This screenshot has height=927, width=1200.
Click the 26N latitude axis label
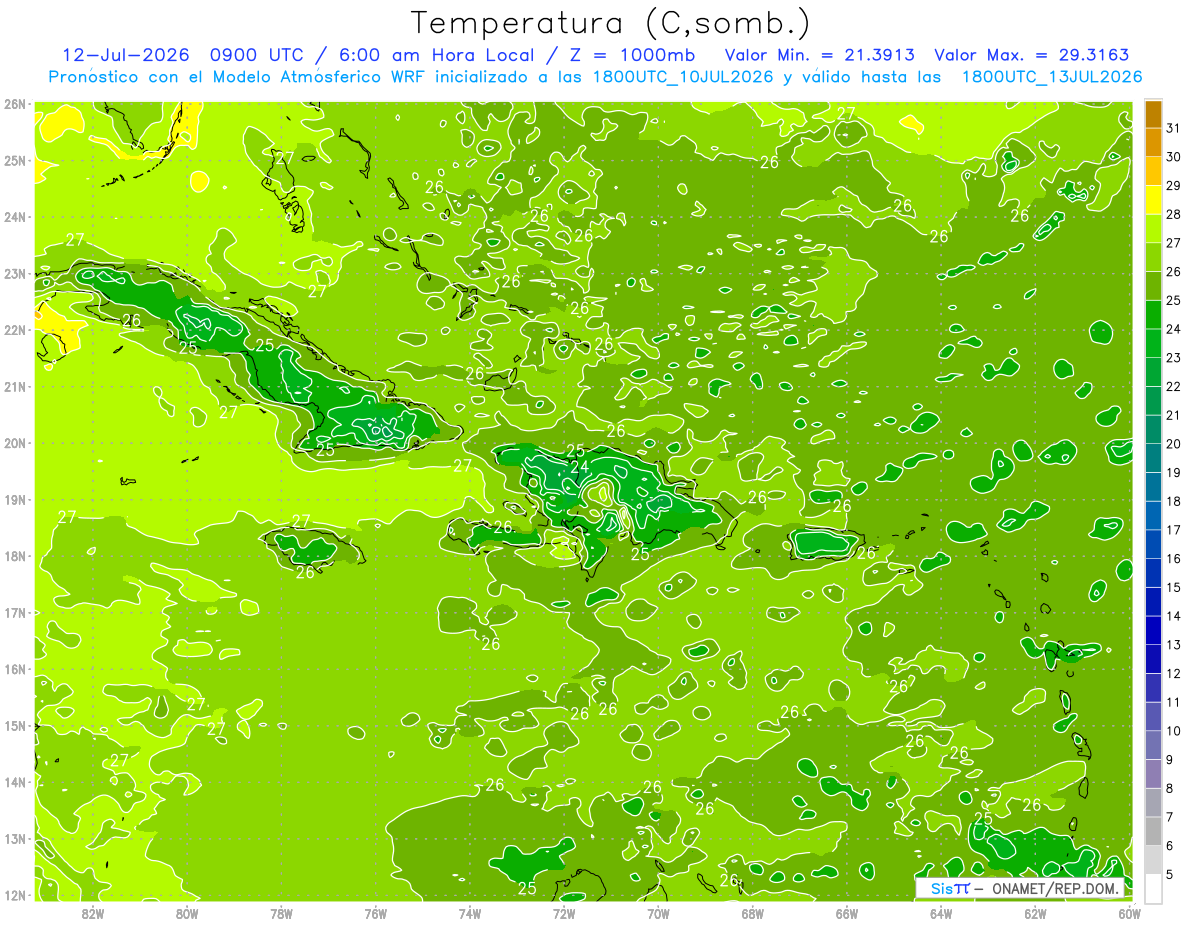point(14,104)
